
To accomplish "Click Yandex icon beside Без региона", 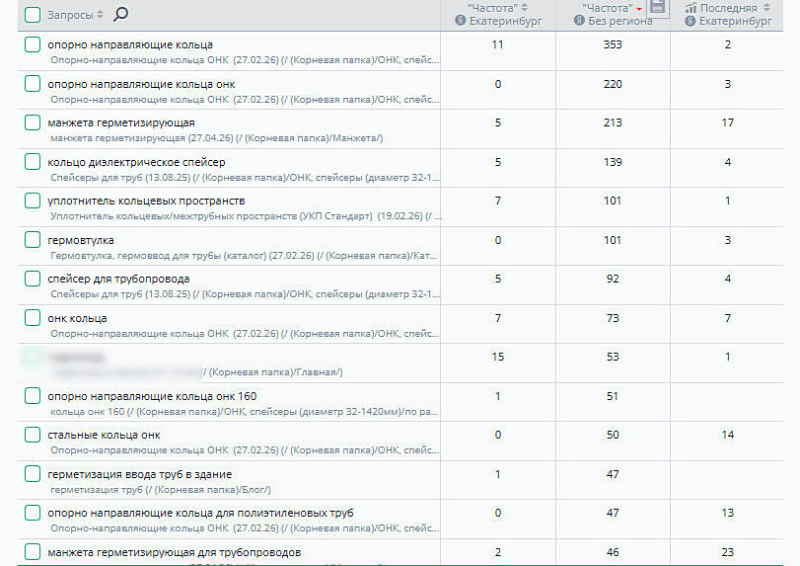I will pyautogui.click(x=579, y=20).
